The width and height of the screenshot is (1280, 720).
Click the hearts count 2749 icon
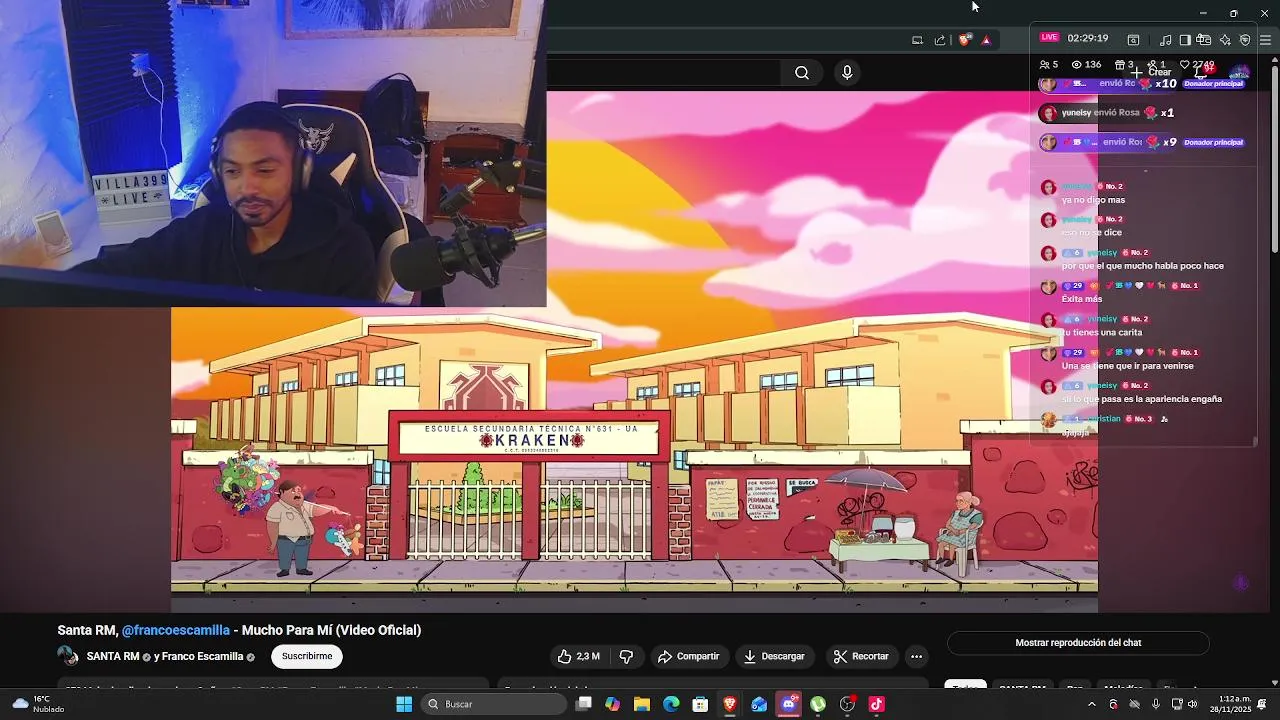coord(1184,64)
